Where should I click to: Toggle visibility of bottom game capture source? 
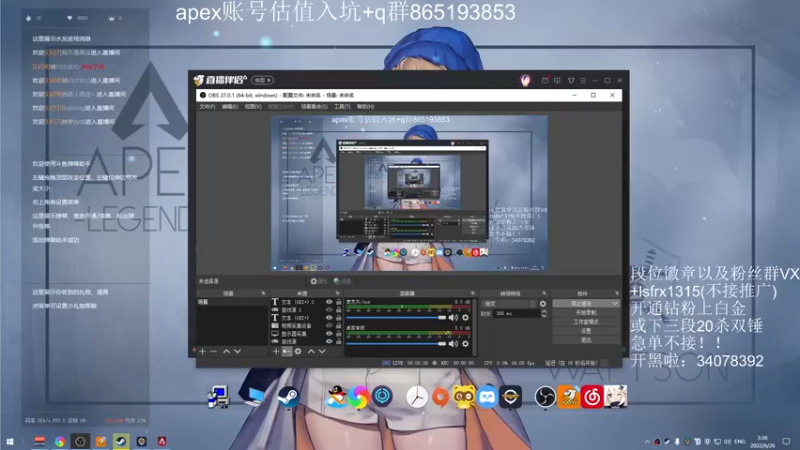pos(329,341)
